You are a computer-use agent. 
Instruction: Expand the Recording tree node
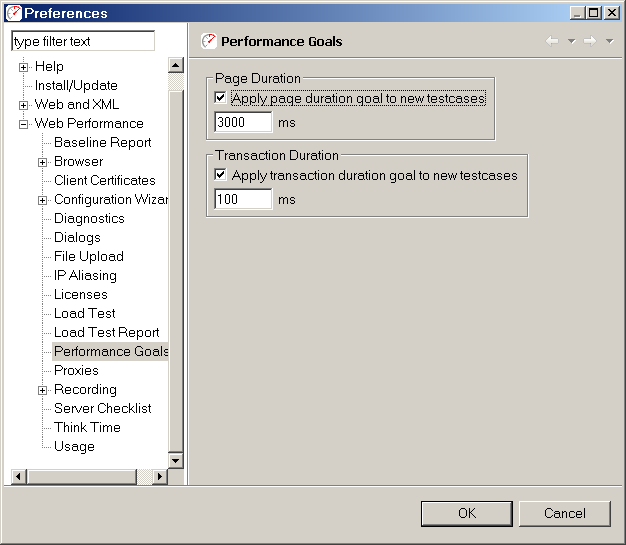(42, 390)
